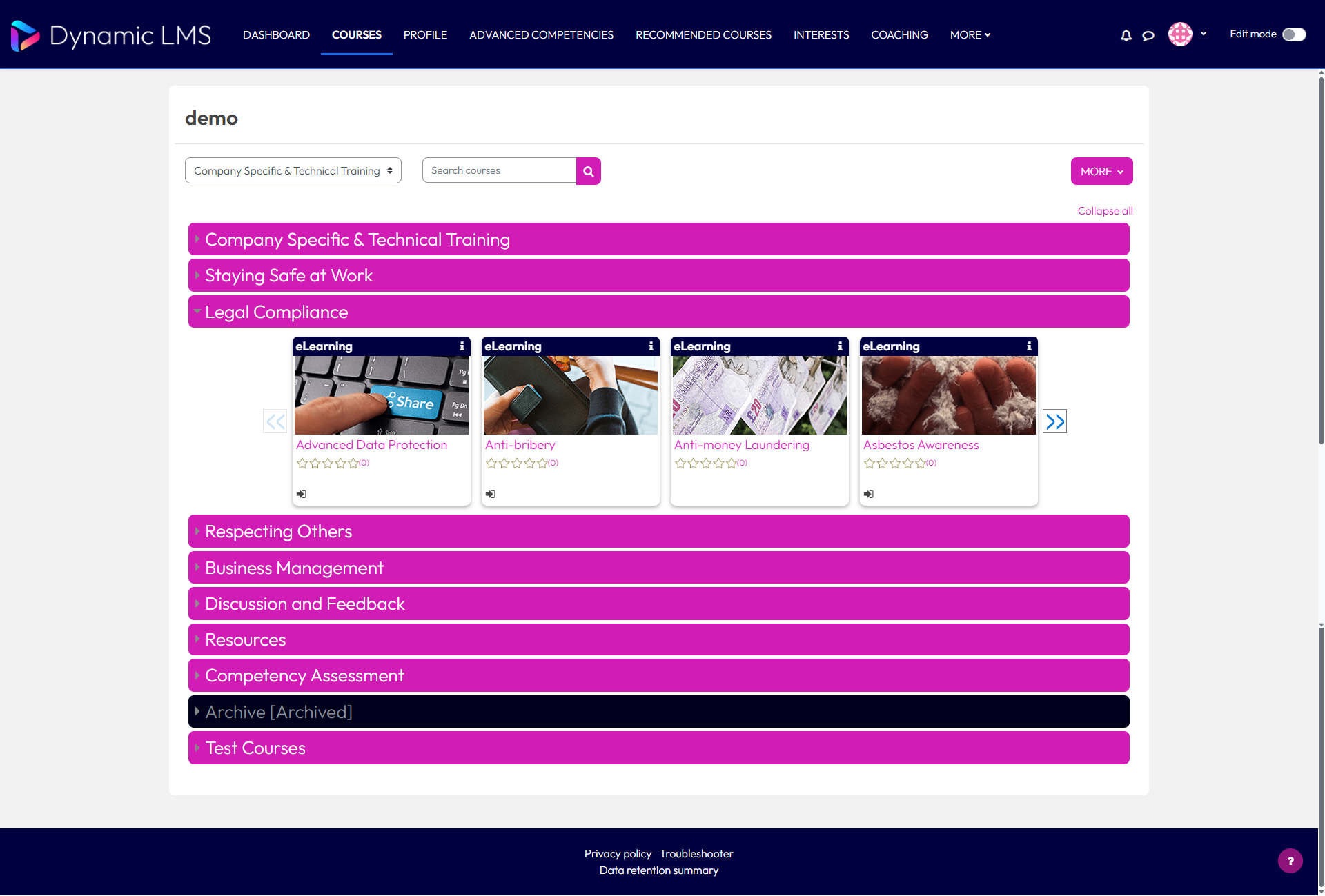The height and width of the screenshot is (896, 1325).
Task: Expand Competency Assessment section
Action: click(659, 675)
